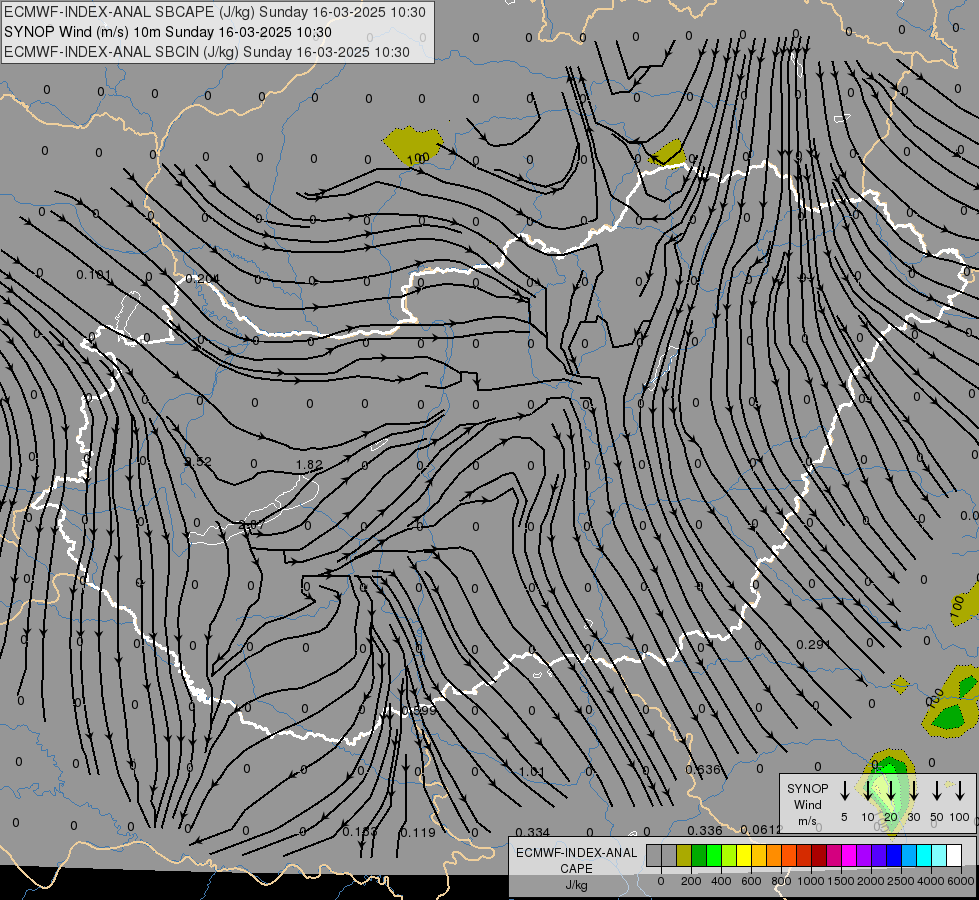Image resolution: width=979 pixels, height=900 pixels.
Task: Click the 4000 tick label on CAPE scale
Action: (x=930, y=881)
